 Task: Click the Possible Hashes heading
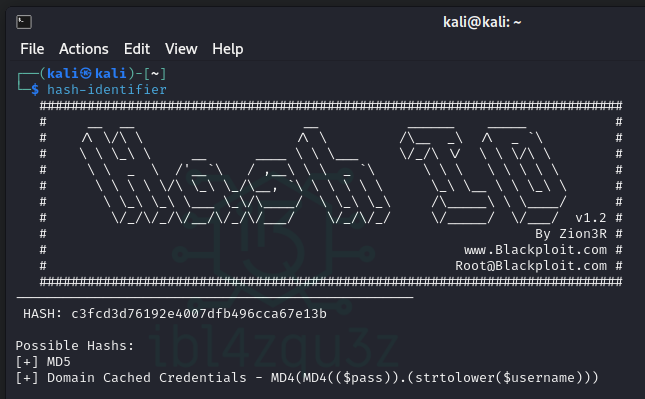coord(75,346)
